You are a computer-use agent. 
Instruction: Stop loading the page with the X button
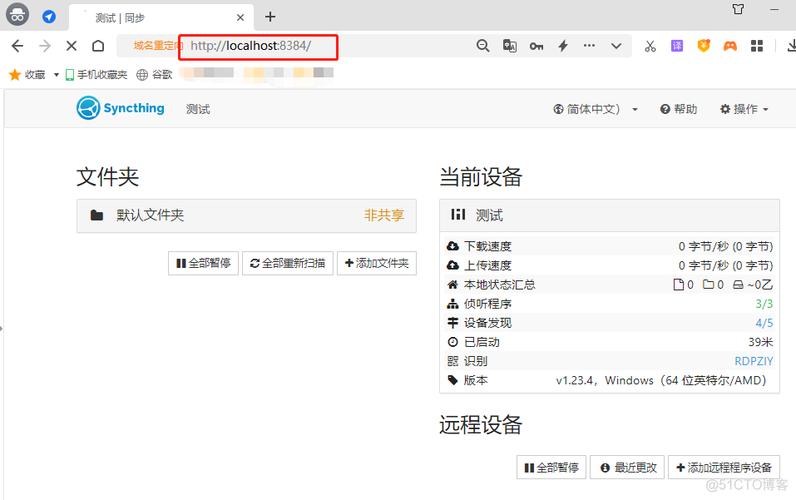[x=71, y=46]
